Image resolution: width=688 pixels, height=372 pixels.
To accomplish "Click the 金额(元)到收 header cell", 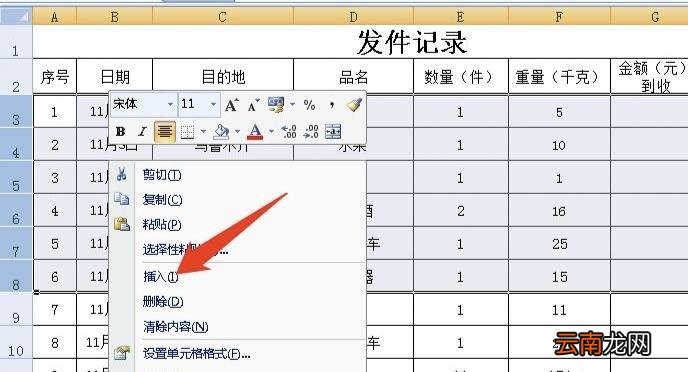I will (649, 76).
